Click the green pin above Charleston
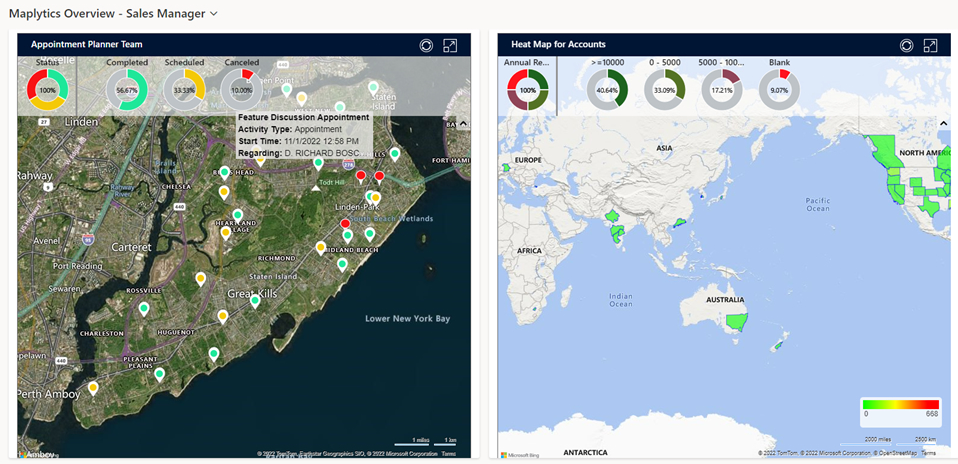Viewport: 958px width, 464px height. [144, 309]
